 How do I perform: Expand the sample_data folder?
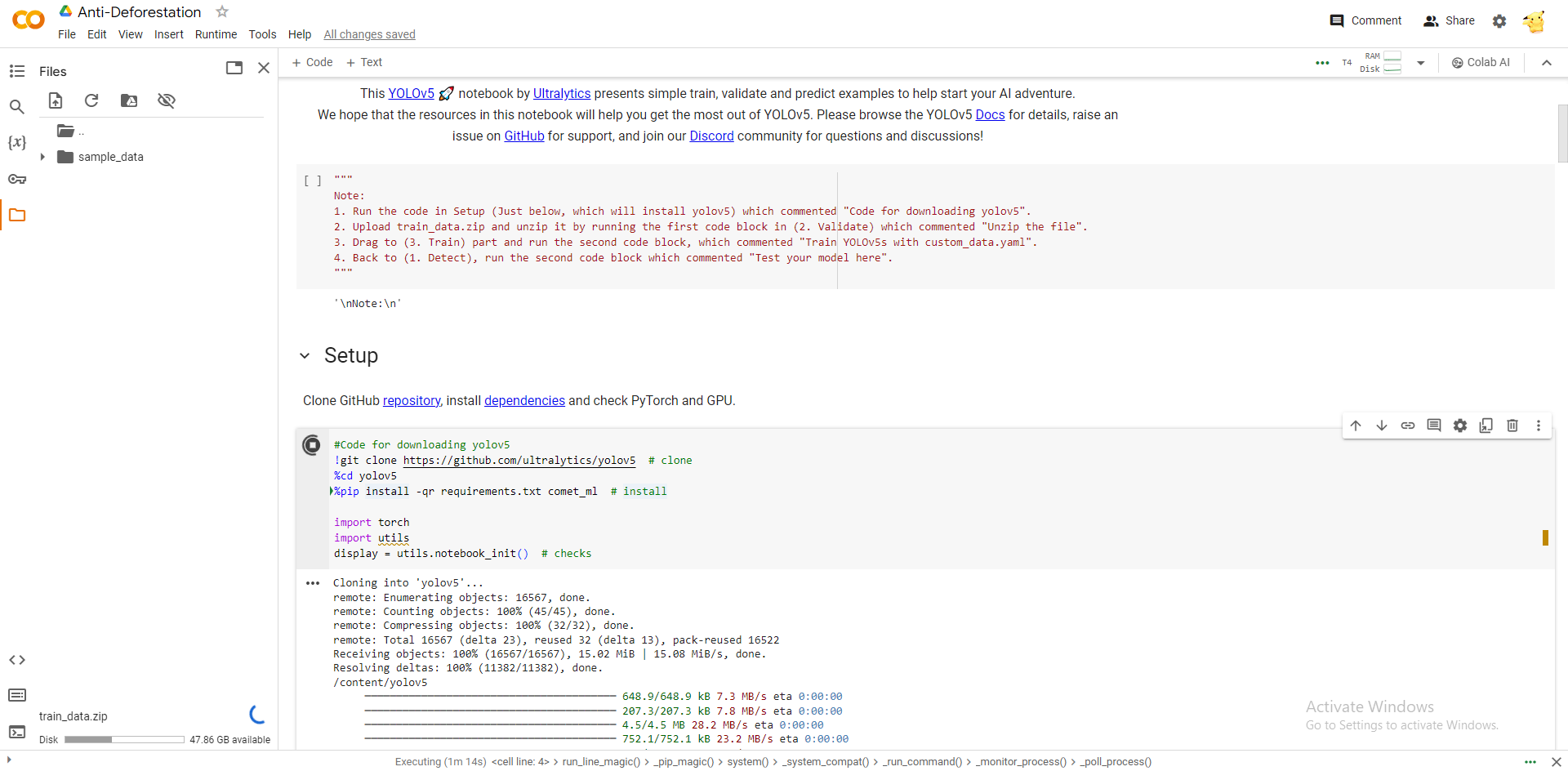[x=42, y=157]
